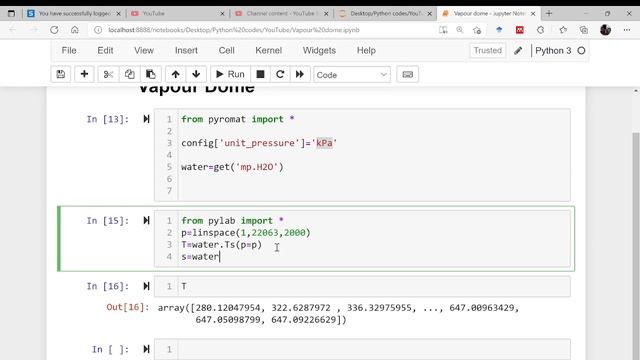Click the In [15]: prompt label
This screenshot has height=360, width=640.
click(108, 221)
